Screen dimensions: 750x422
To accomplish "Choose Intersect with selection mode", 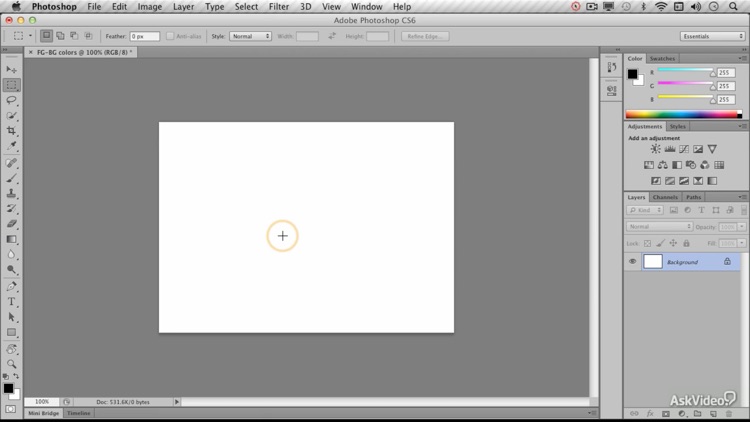I will point(88,36).
